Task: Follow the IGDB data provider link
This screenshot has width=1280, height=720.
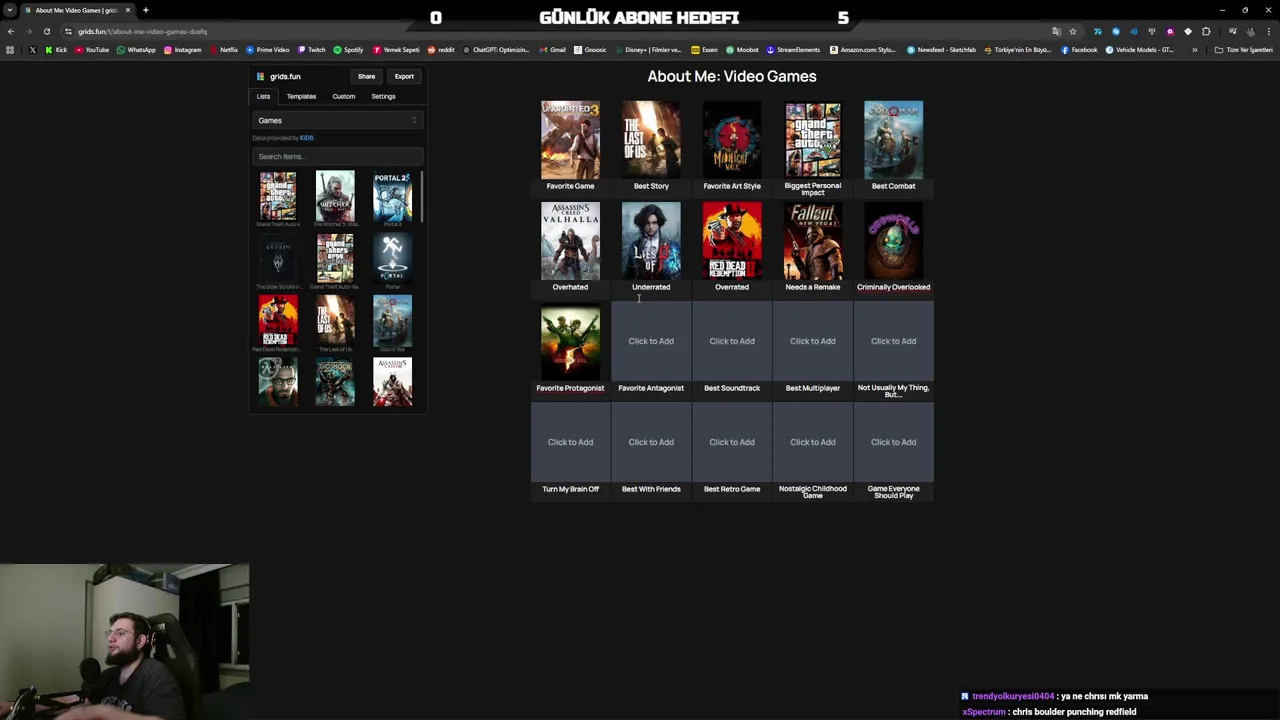Action: pos(307,138)
